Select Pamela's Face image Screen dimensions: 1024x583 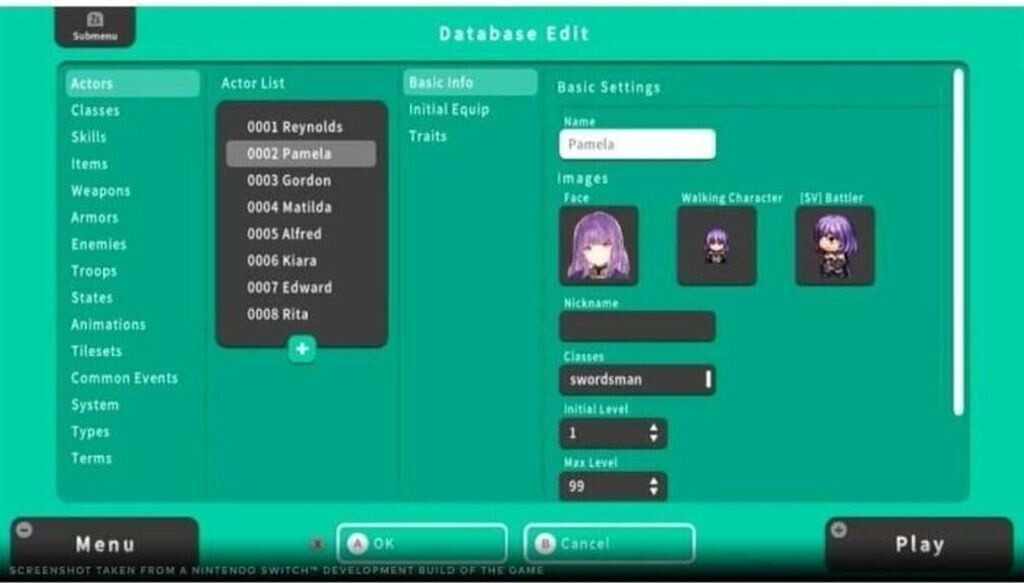pos(598,246)
